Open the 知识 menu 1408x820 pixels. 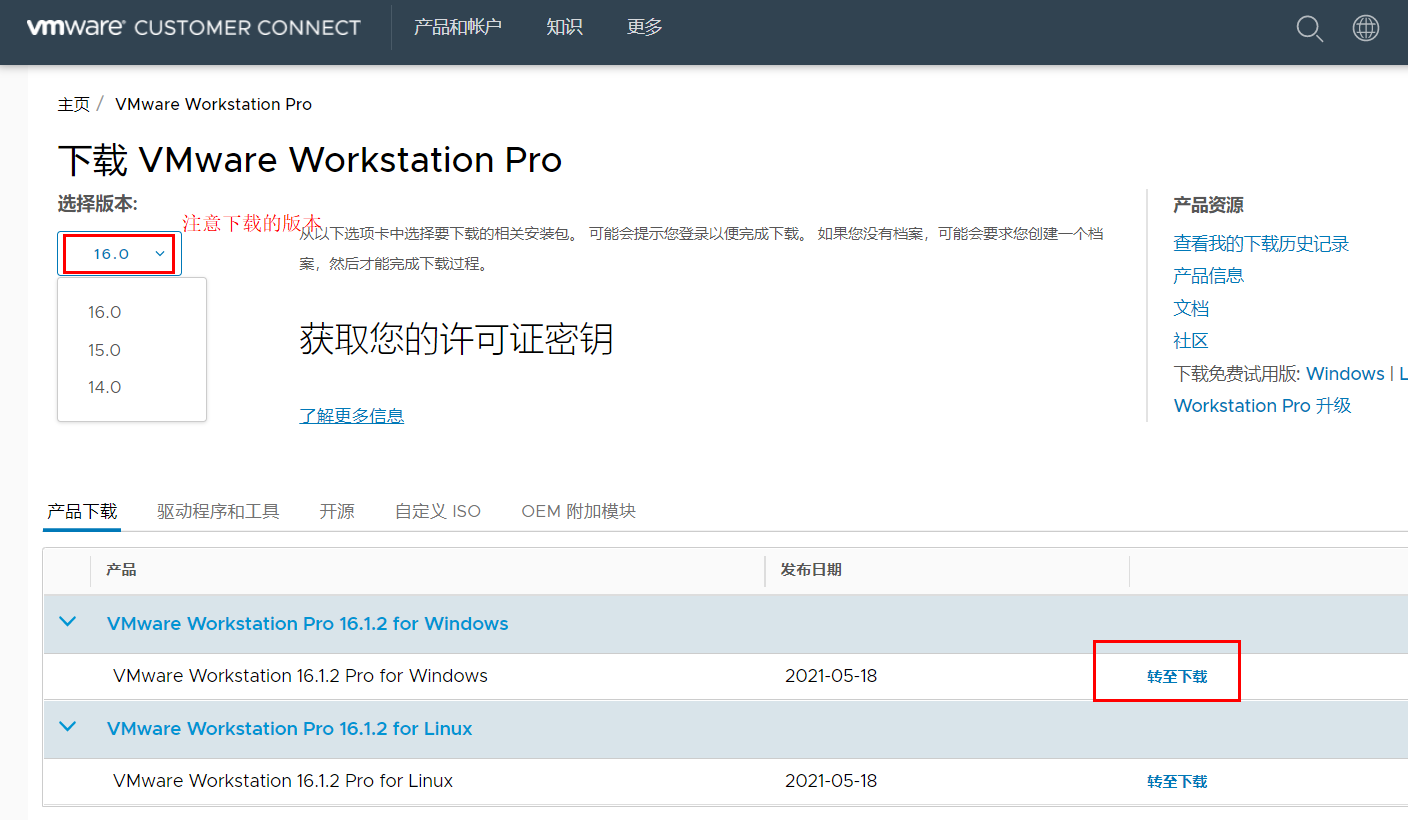click(x=564, y=27)
